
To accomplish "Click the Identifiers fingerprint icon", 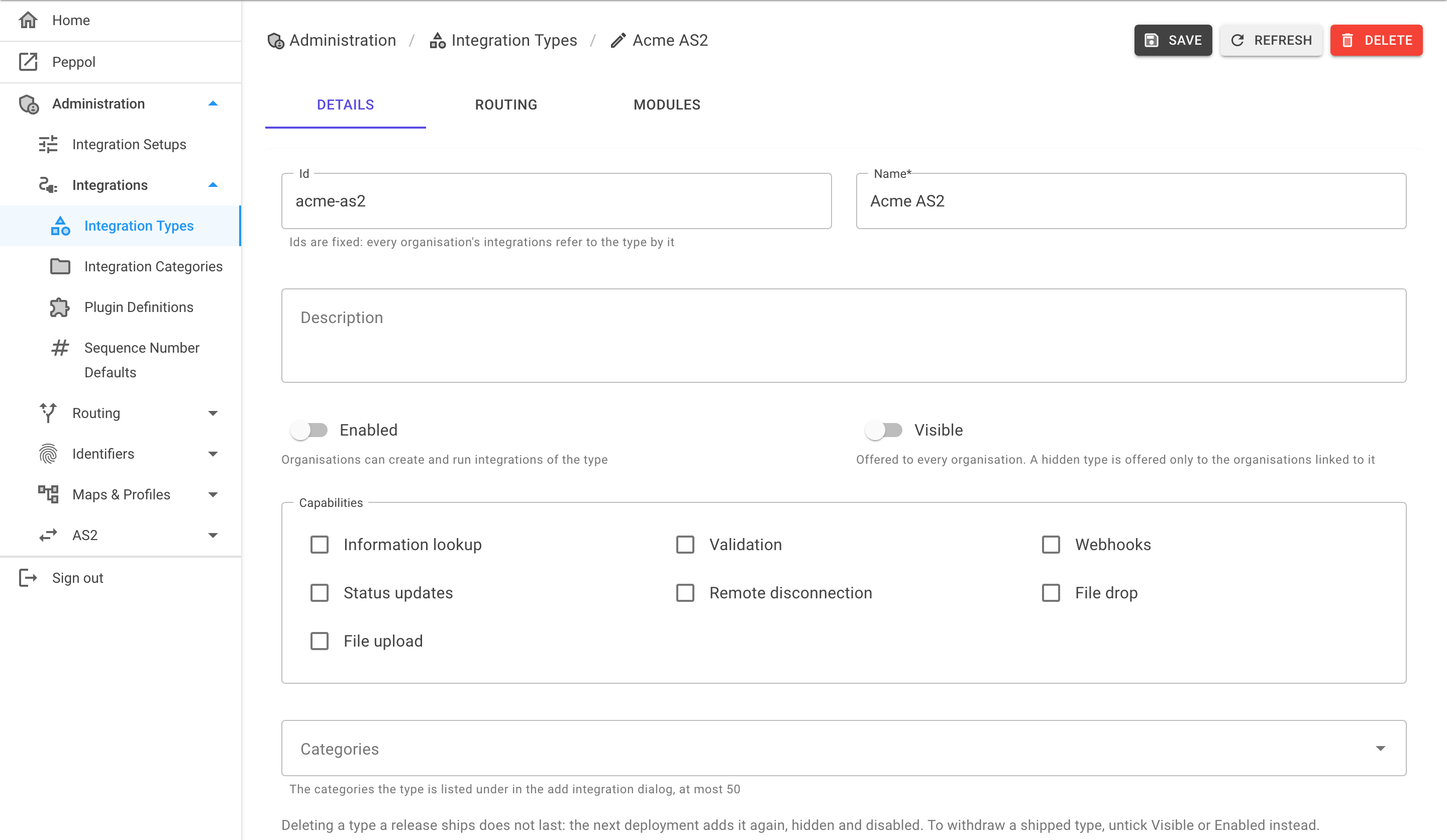I will [x=48, y=454].
